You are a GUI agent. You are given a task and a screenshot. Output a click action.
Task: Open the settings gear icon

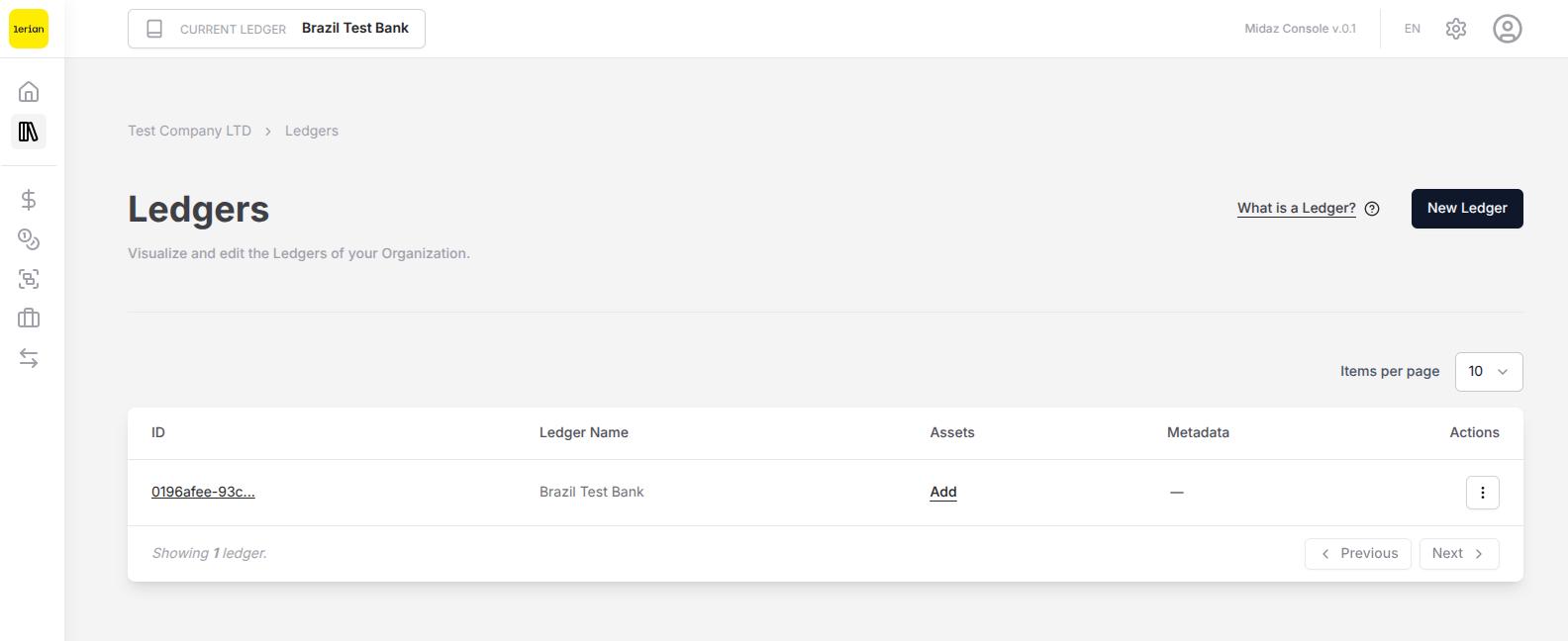[x=1456, y=29]
